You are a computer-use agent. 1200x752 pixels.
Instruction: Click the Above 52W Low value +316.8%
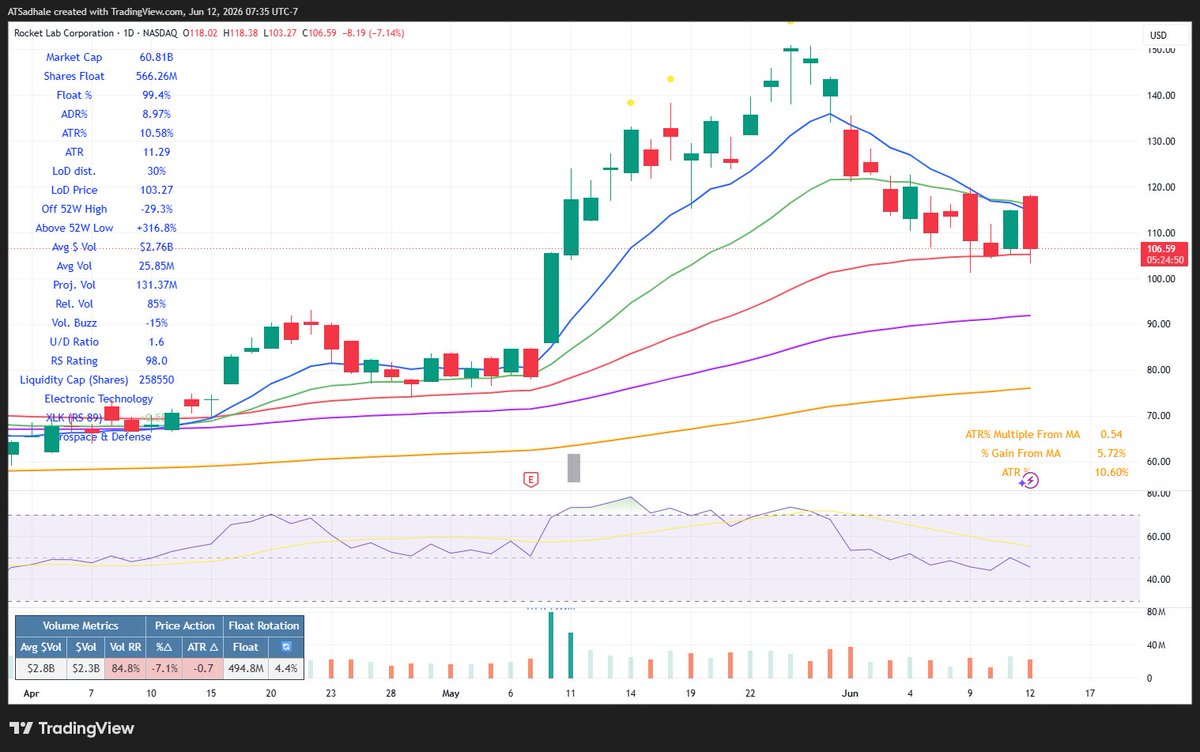pos(158,228)
